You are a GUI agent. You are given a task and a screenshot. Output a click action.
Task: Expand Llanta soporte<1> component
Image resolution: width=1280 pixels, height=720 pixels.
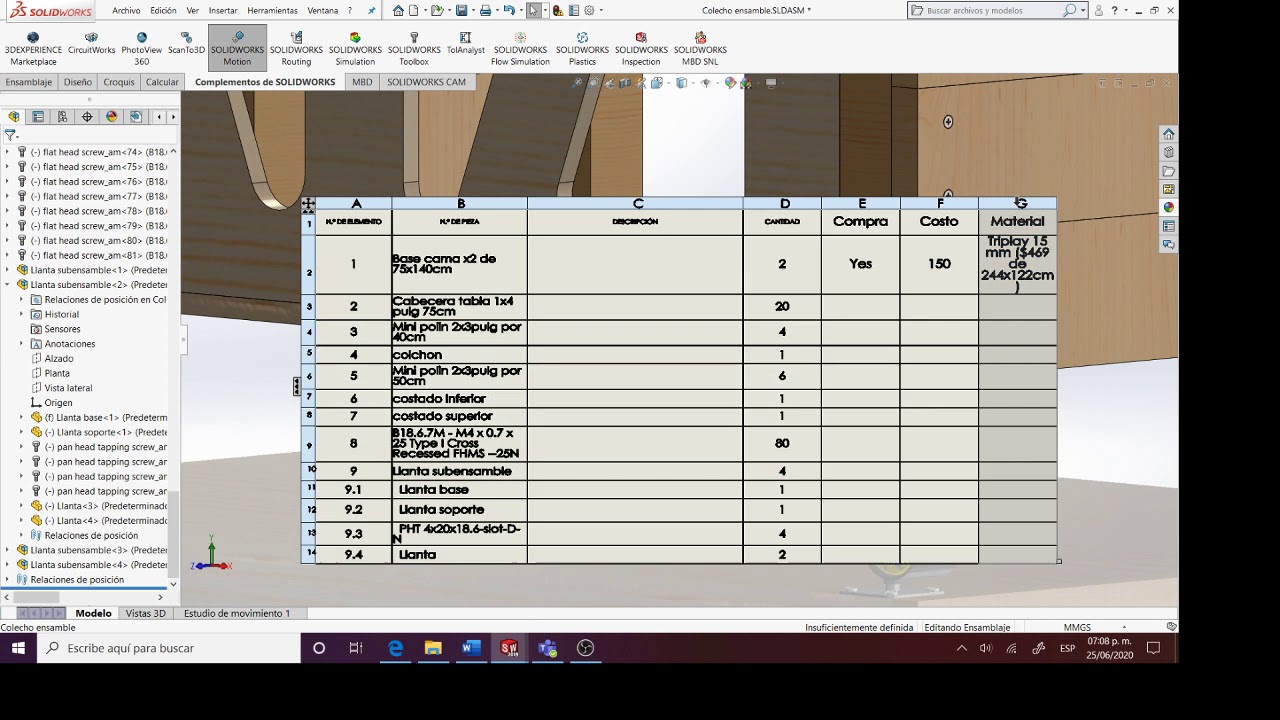tap(22, 432)
